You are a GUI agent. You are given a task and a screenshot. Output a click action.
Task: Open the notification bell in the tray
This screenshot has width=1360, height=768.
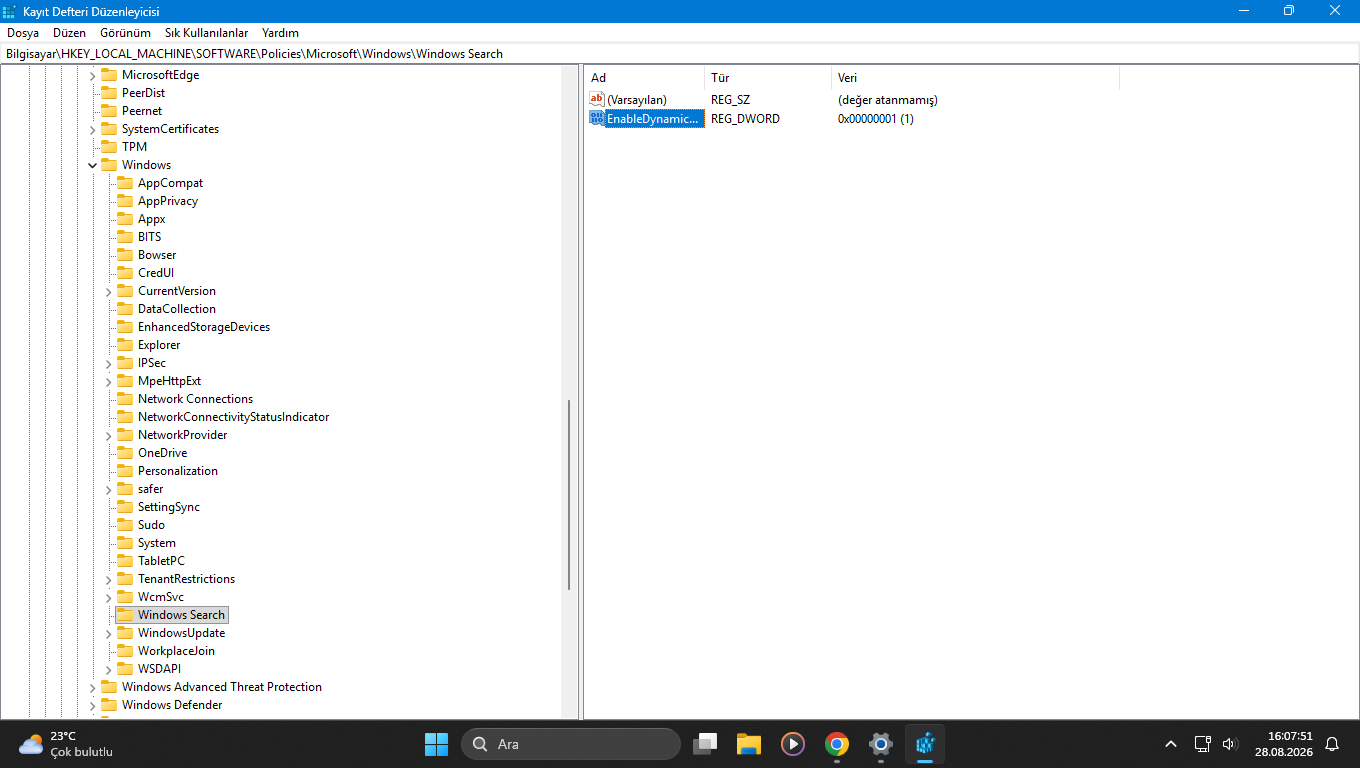pos(1332,744)
